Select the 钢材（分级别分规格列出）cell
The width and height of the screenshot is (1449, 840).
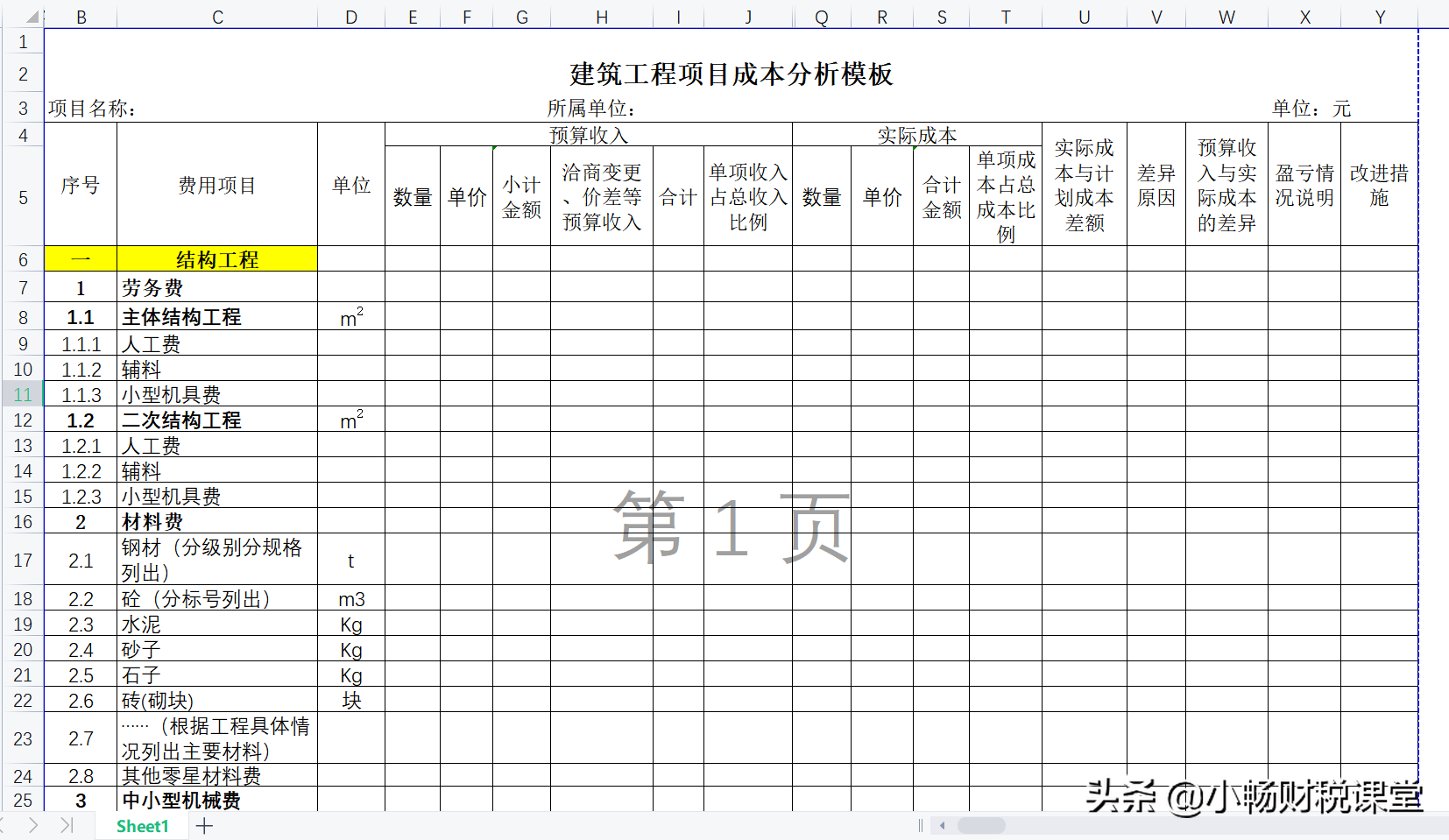coord(216,561)
